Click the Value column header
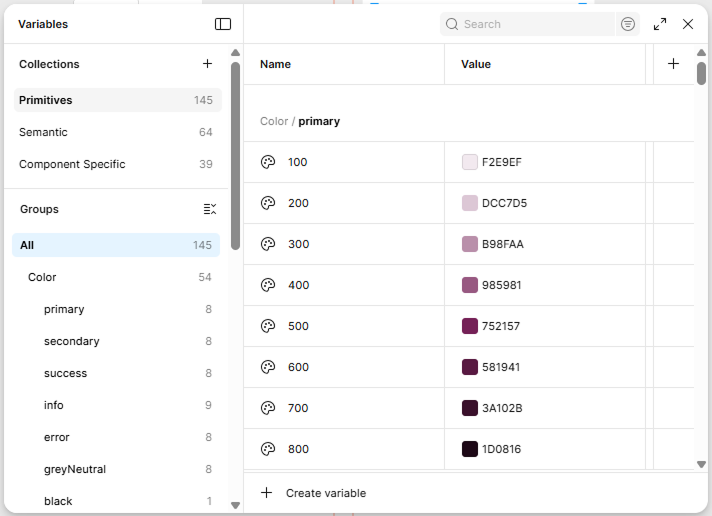Image resolution: width=712 pixels, height=516 pixels. (x=476, y=64)
